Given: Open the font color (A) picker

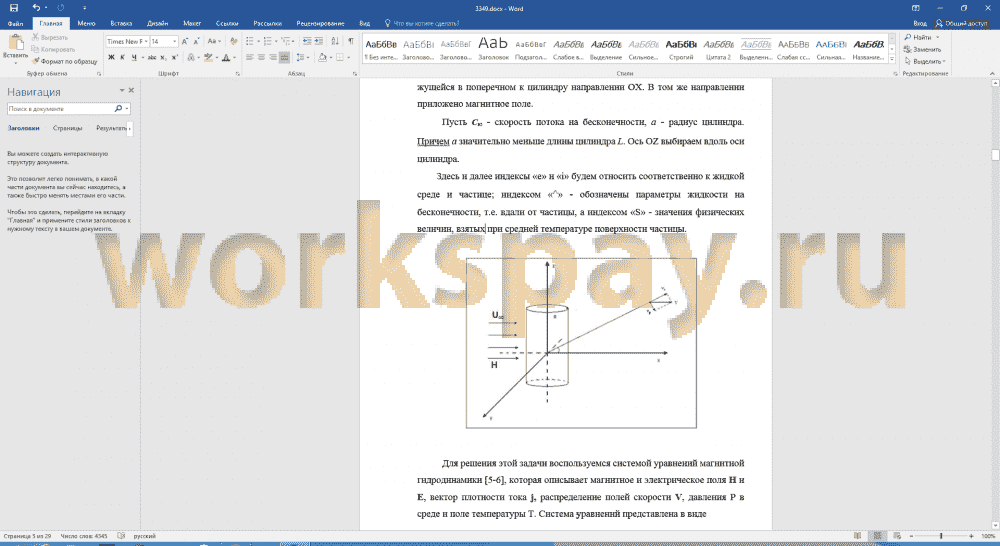Looking at the screenshot, I should coord(234,57).
